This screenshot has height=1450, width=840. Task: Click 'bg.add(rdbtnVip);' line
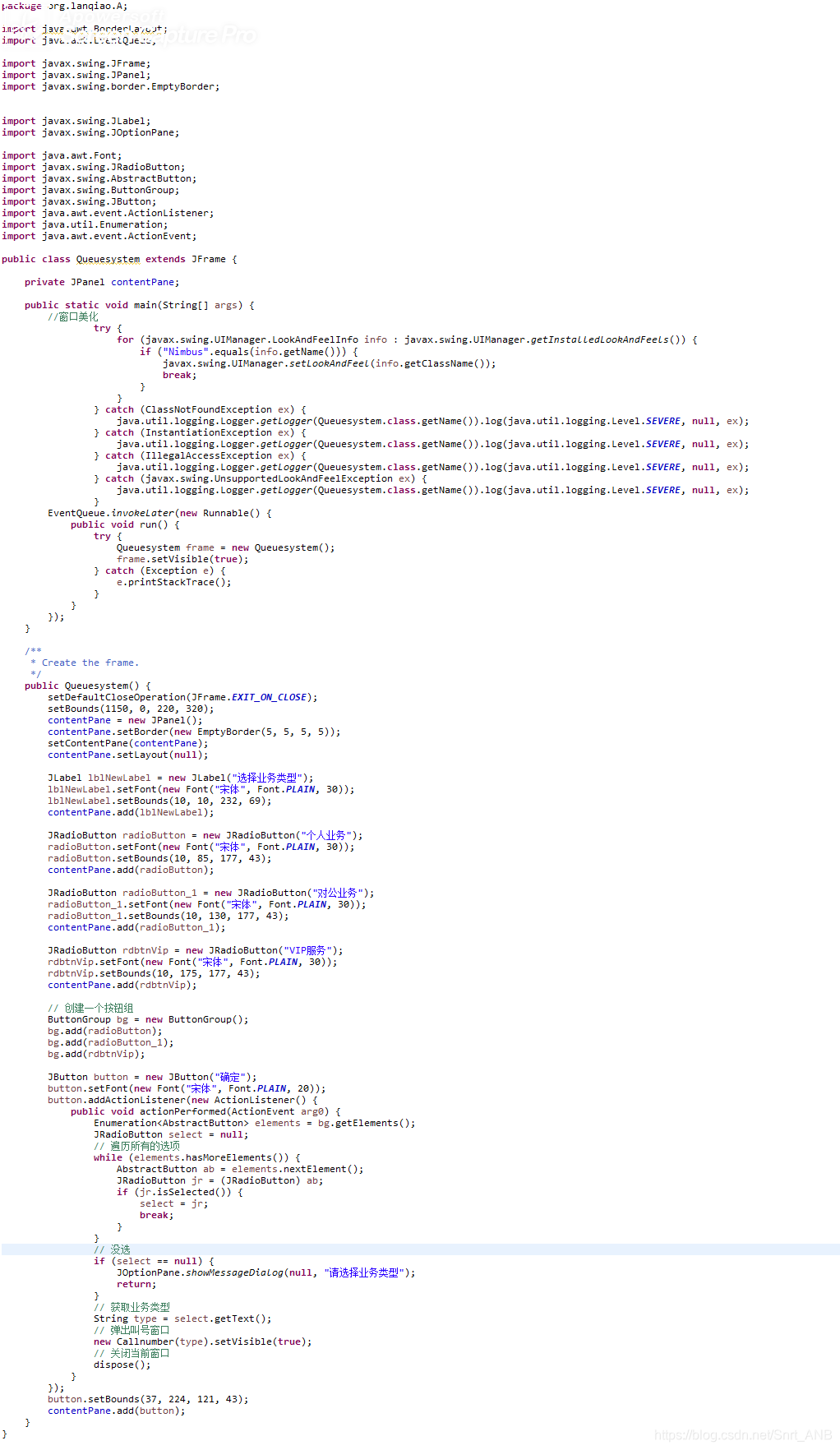tap(96, 1054)
